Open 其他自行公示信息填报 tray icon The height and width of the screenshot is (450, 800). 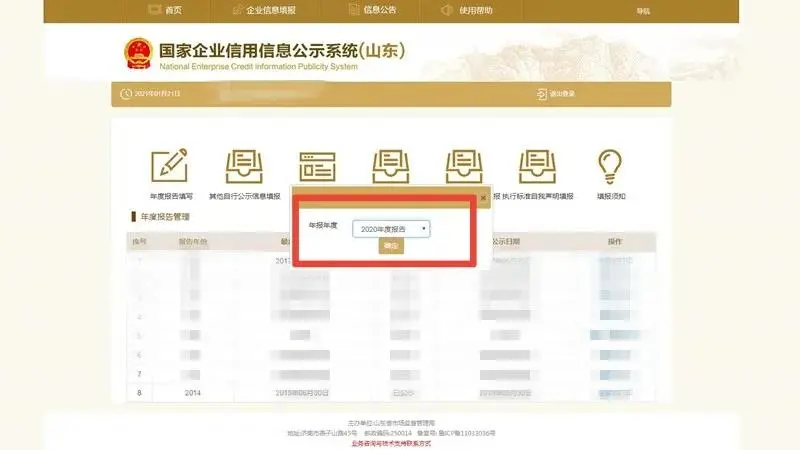243,166
